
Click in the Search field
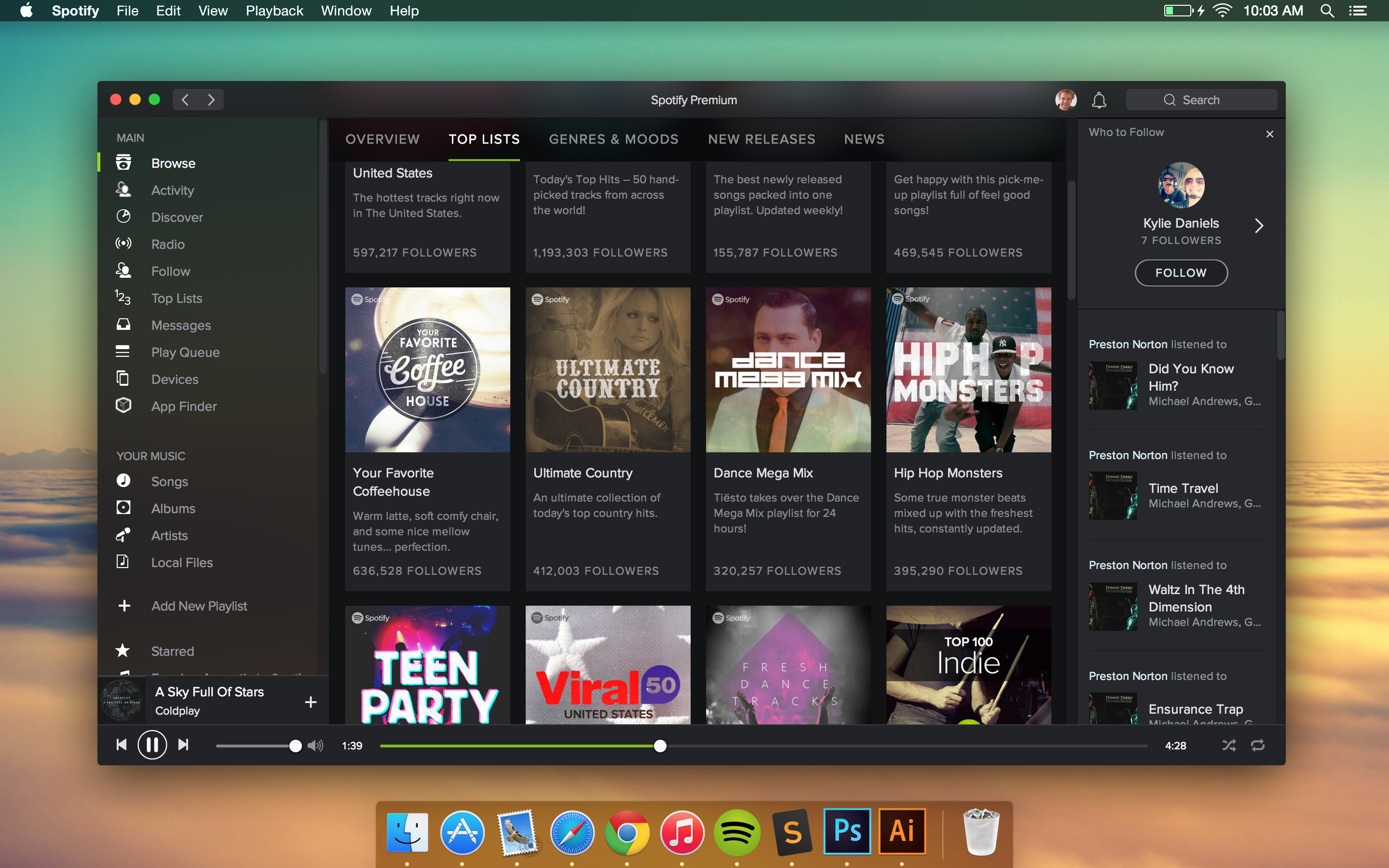click(x=1201, y=100)
